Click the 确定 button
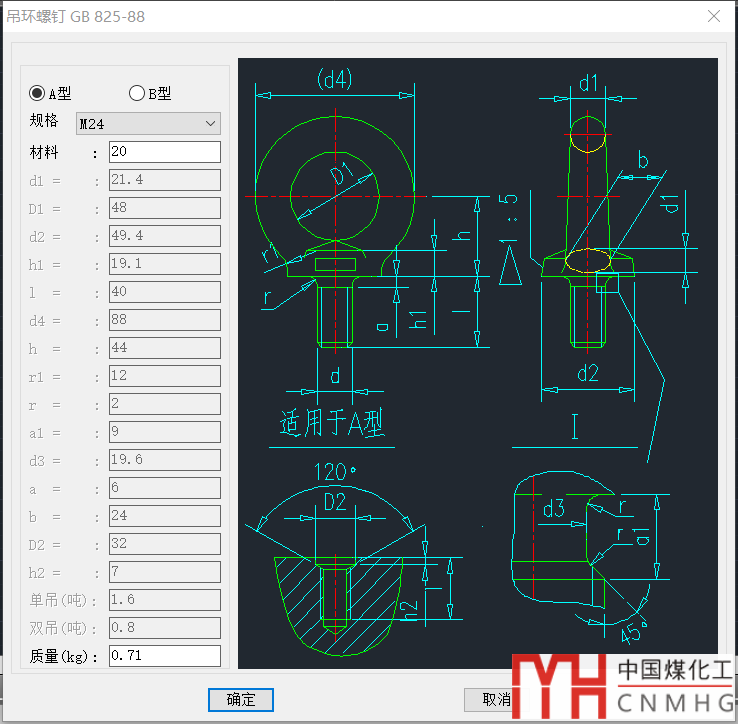This screenshot has height=724, width=738. [x=241, y=700]
